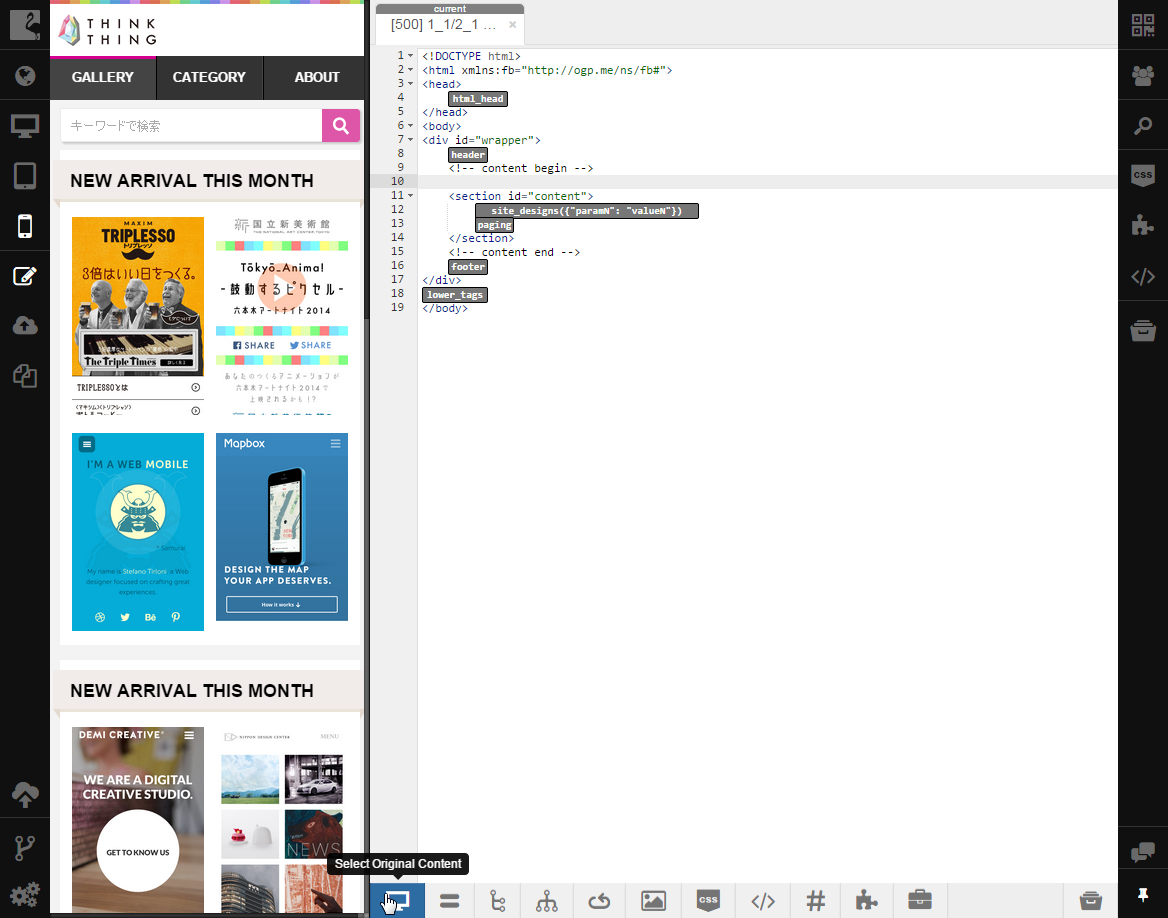
Task: Open the Mapbox thumbnail
Action: [x=282, y=527]
